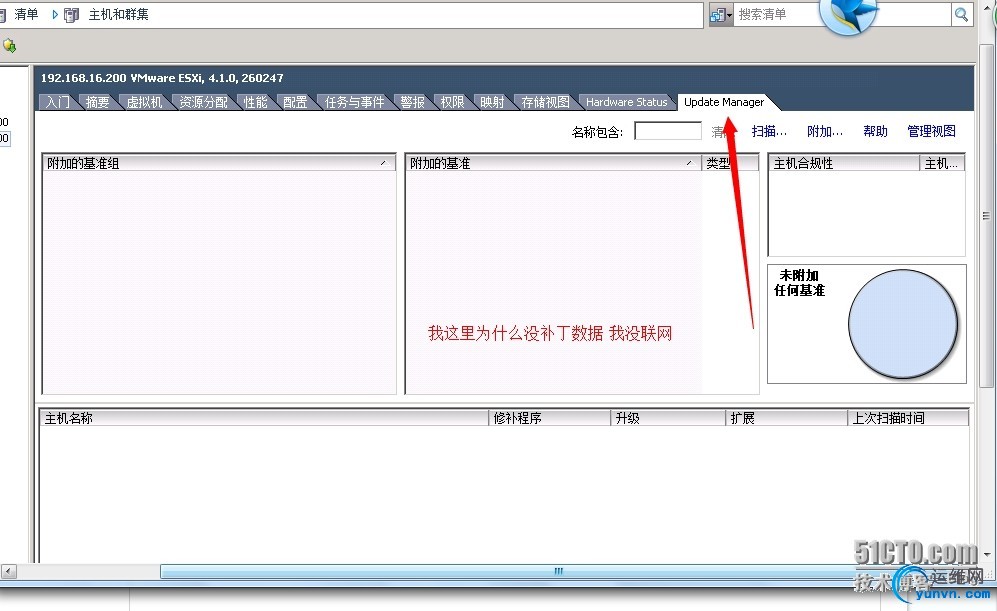997x611 pixels.
Task: Click the 附加... link
Action: point(825,131)
